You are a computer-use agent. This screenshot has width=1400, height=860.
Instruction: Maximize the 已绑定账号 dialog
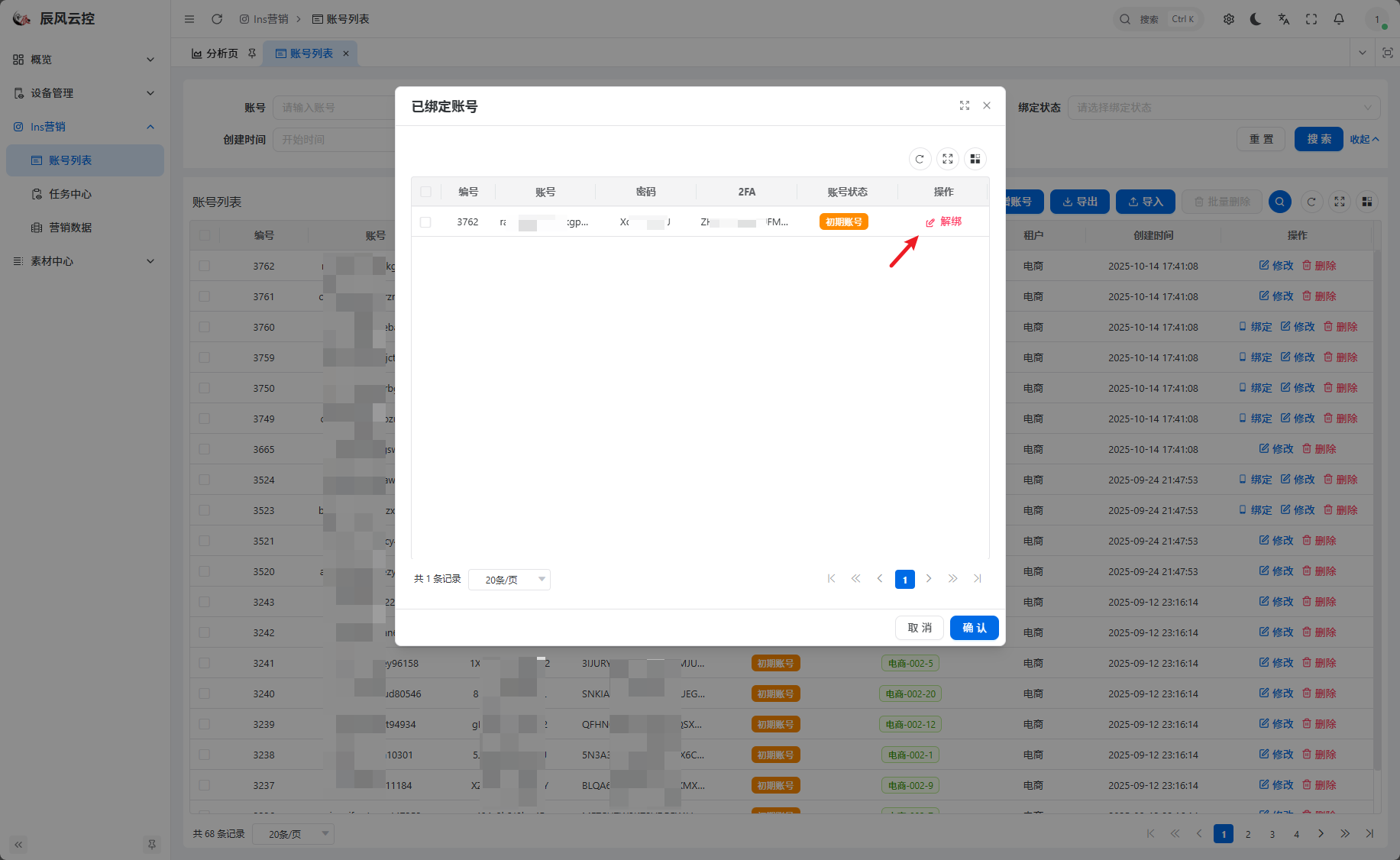[965, 106]
